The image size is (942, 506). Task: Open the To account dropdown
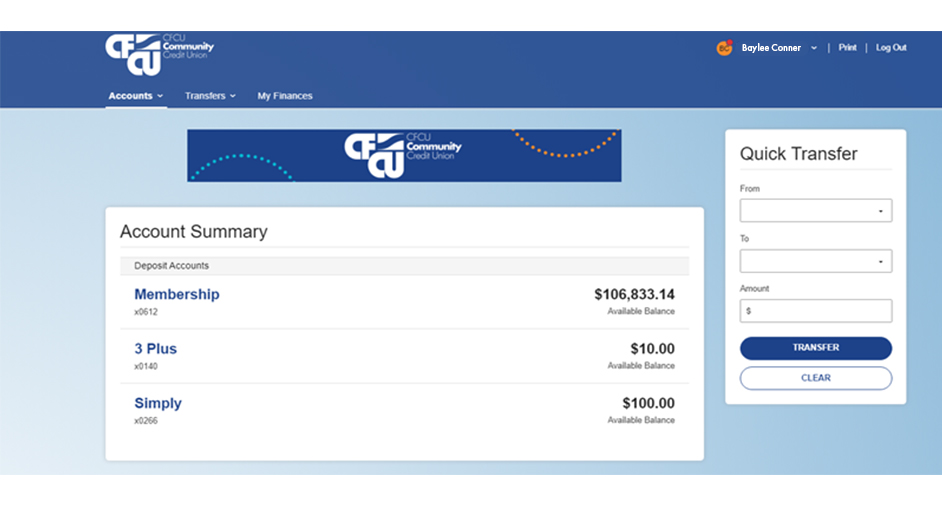point(816,261)
